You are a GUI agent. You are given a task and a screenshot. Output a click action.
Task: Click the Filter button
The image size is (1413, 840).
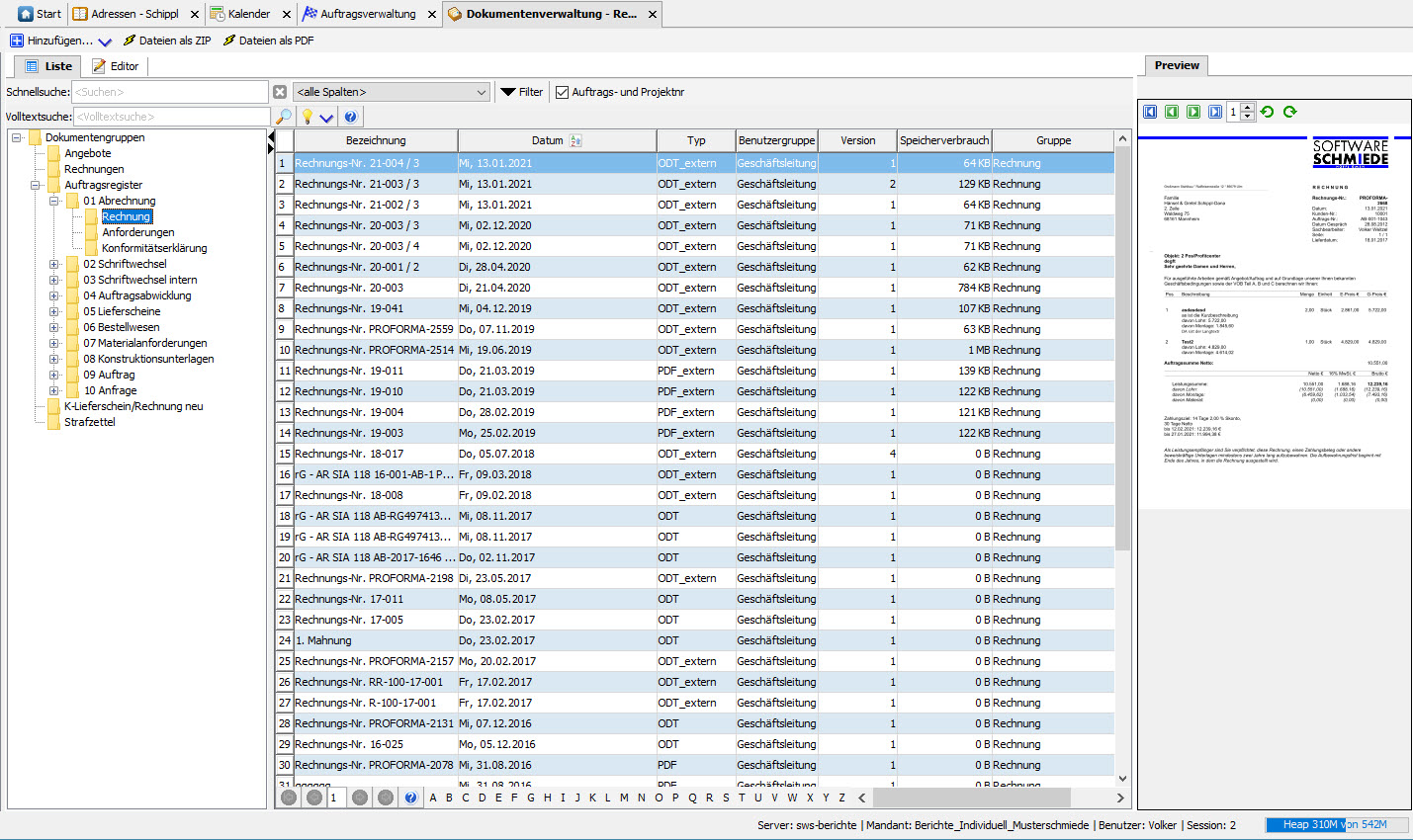(522, 92)
